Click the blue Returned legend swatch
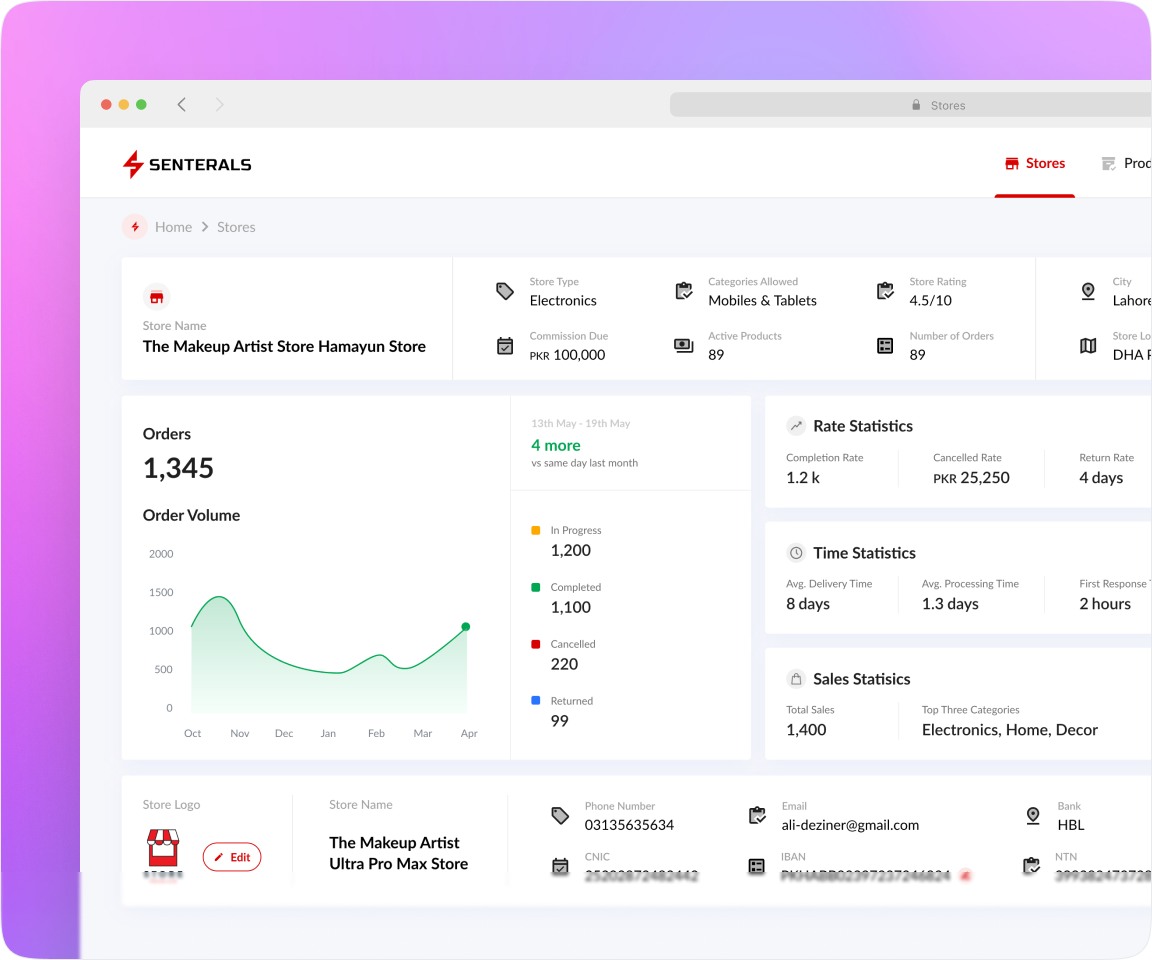 pyautogui.click(x=536, y=701)
